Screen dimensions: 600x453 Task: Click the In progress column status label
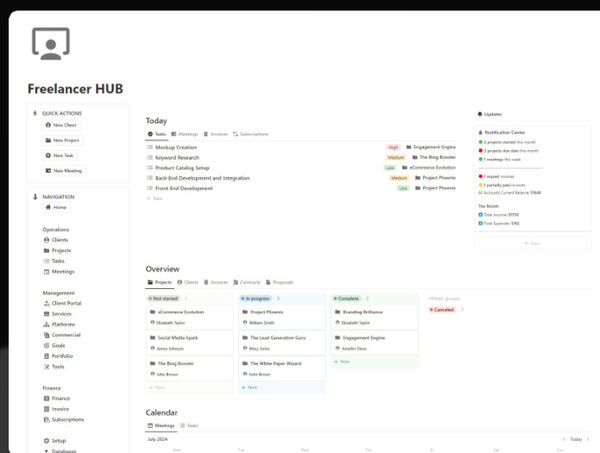(x=256, y=298)
